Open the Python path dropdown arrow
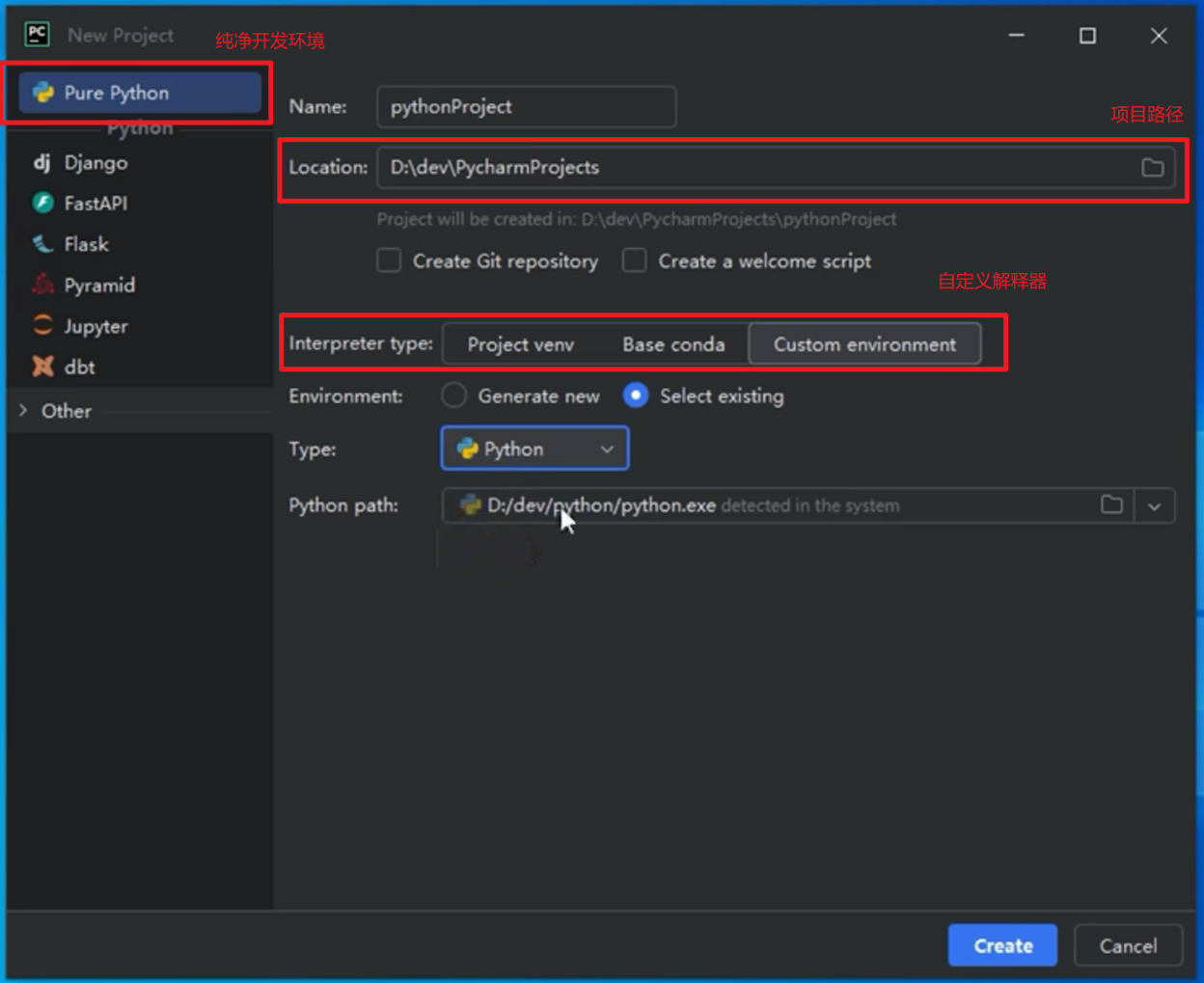1204x983 pixels. [x=1154, y=505]
